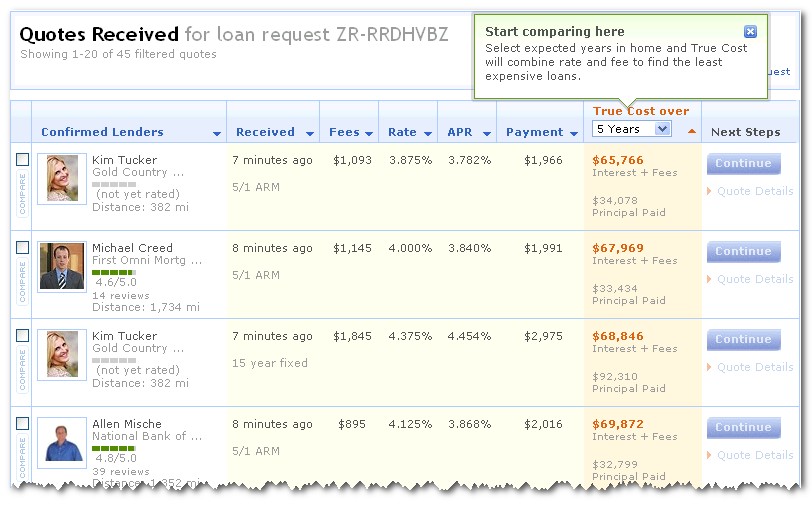Sort quotes by Rate column arrow
The width and height of the screenshot is (812, 507).
(x=427, y=133)
